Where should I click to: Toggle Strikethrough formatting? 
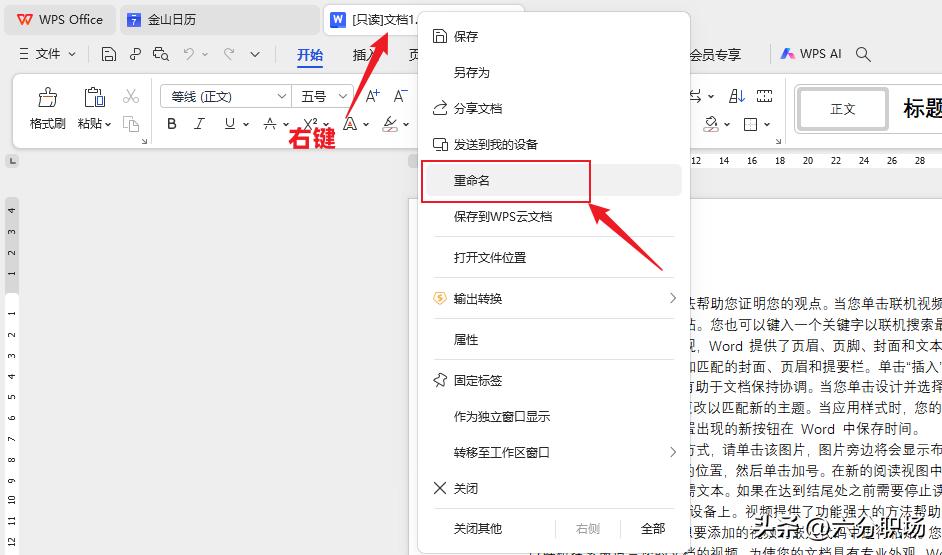tap(270, 124)
